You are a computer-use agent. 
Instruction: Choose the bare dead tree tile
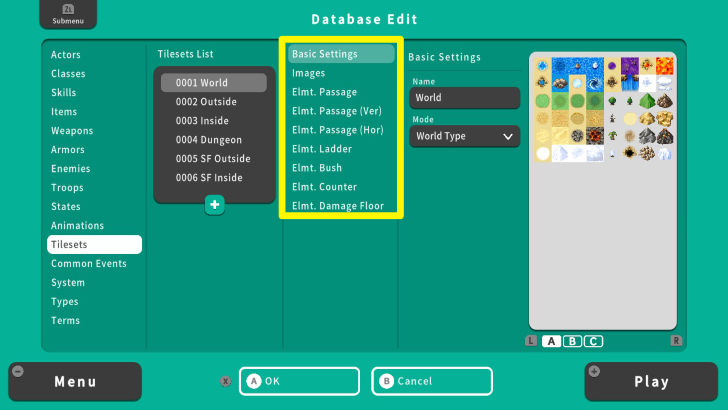(612, 118)
